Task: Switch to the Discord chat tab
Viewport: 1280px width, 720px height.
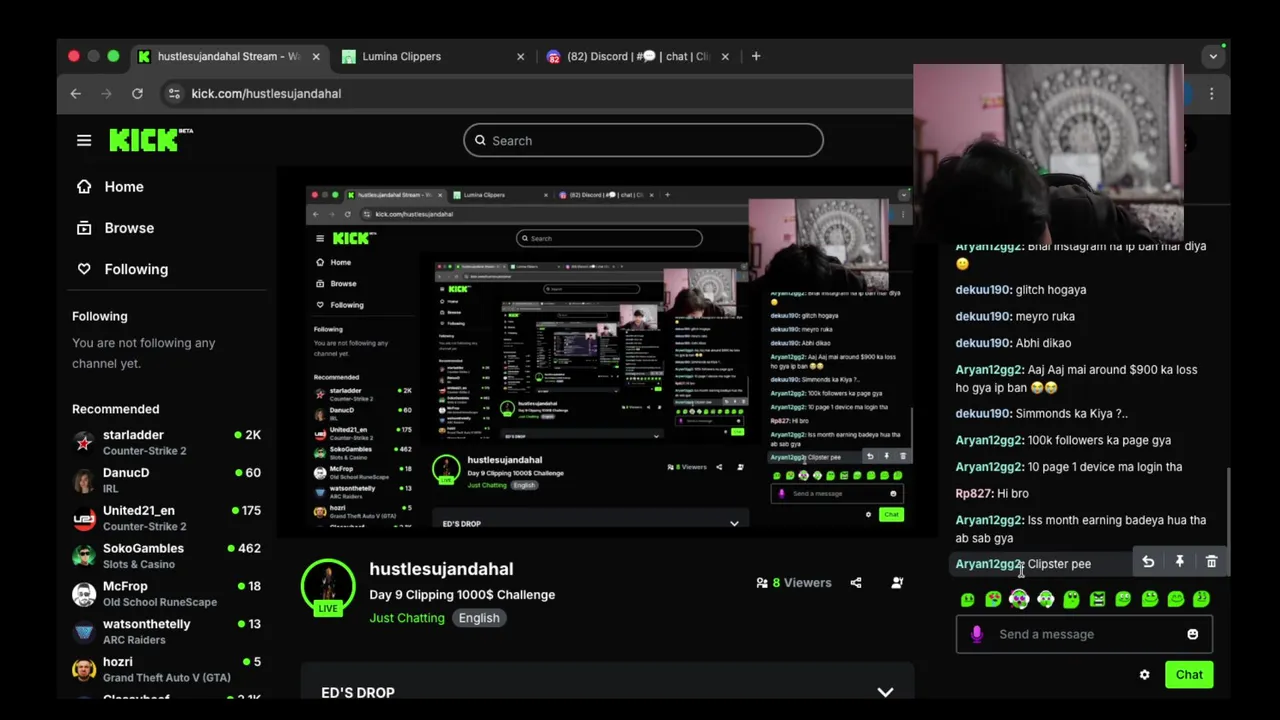Action: click(x=638, y=56)
